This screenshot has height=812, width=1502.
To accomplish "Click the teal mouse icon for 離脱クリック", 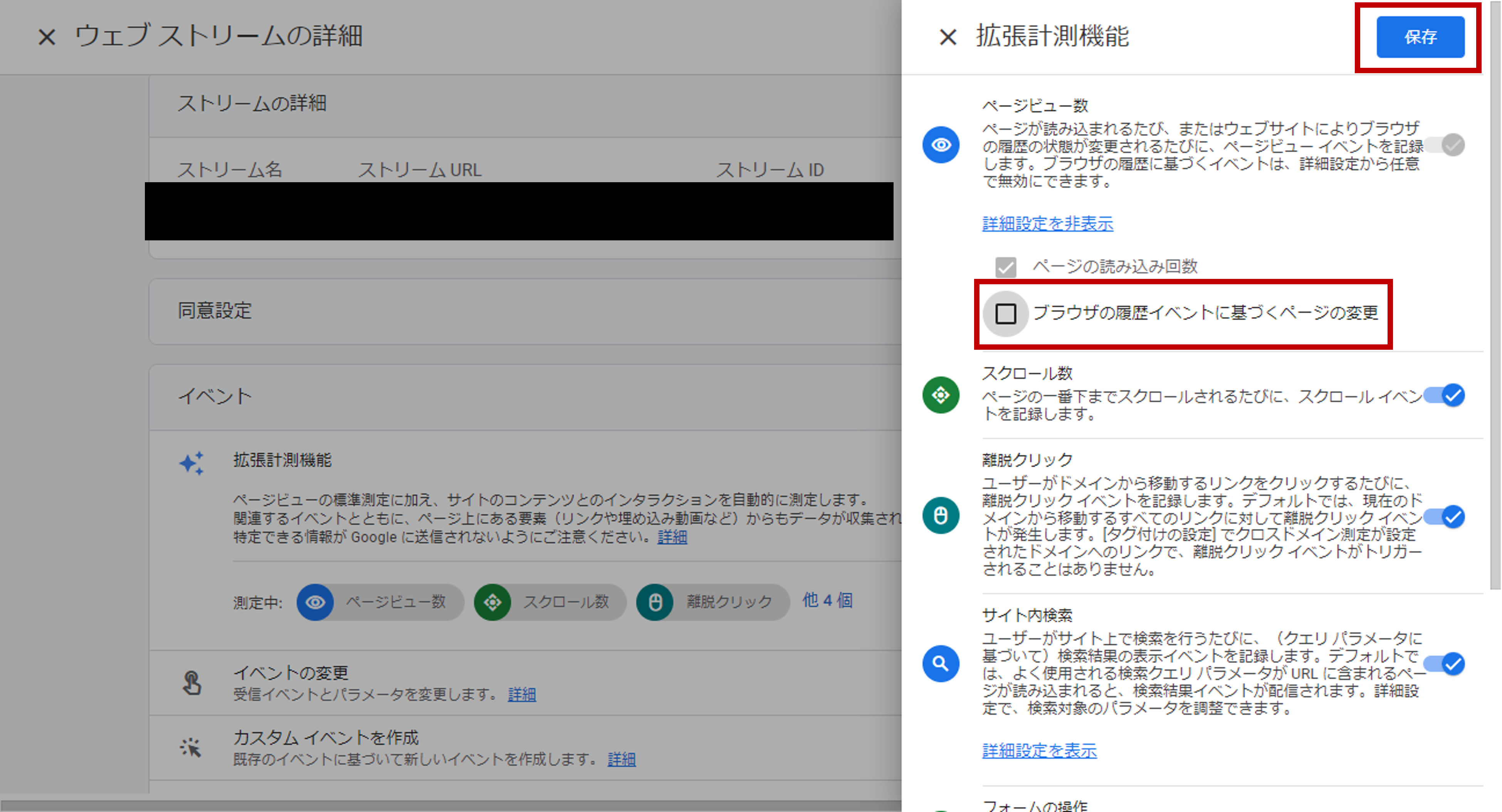I will [x=941, y=515].
